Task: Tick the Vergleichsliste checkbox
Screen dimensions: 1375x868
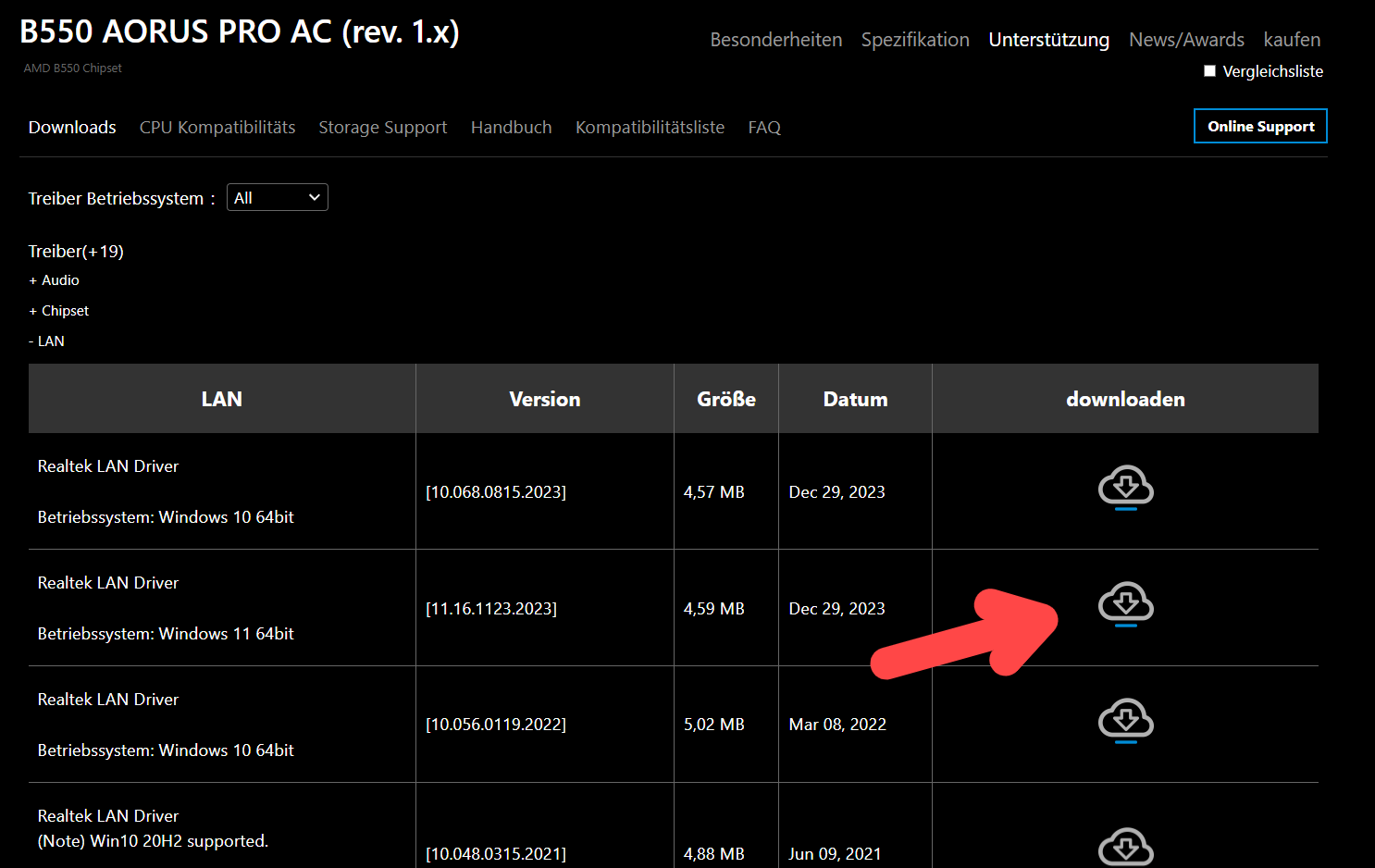Action: click(x=1209, y=71)
